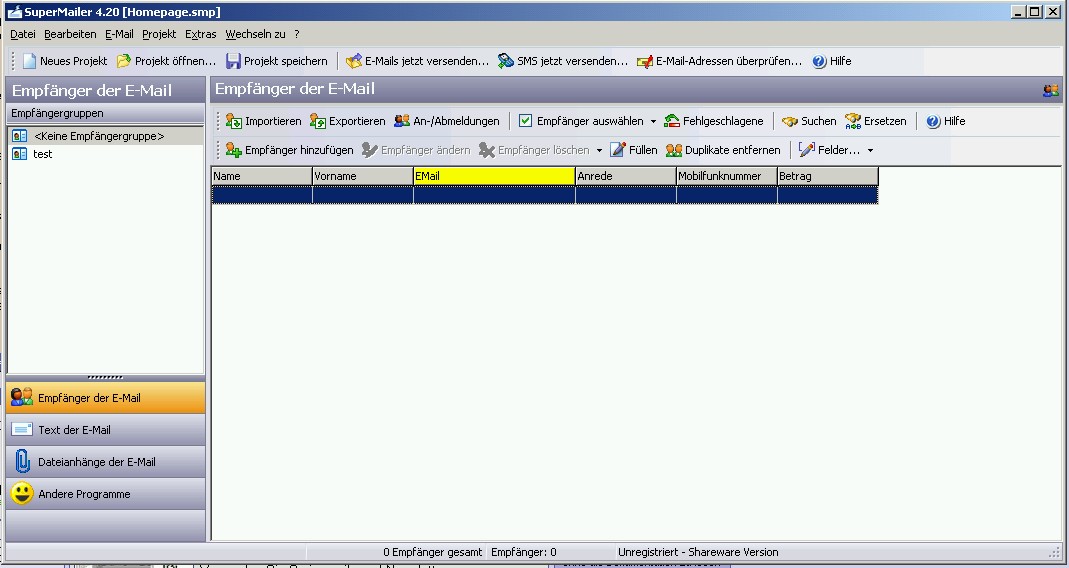Viewport: 1069px width, 568px height.
Task: Click the Mobilfunknummer column header
Action: [727, 176]
